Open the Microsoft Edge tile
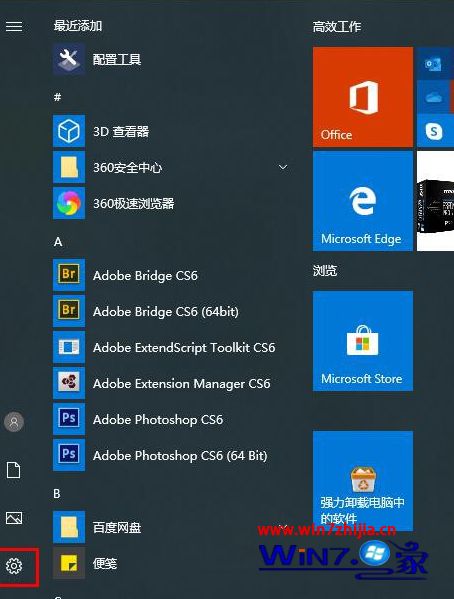This screenshot has height=599, width=454. tap(363, 201)
